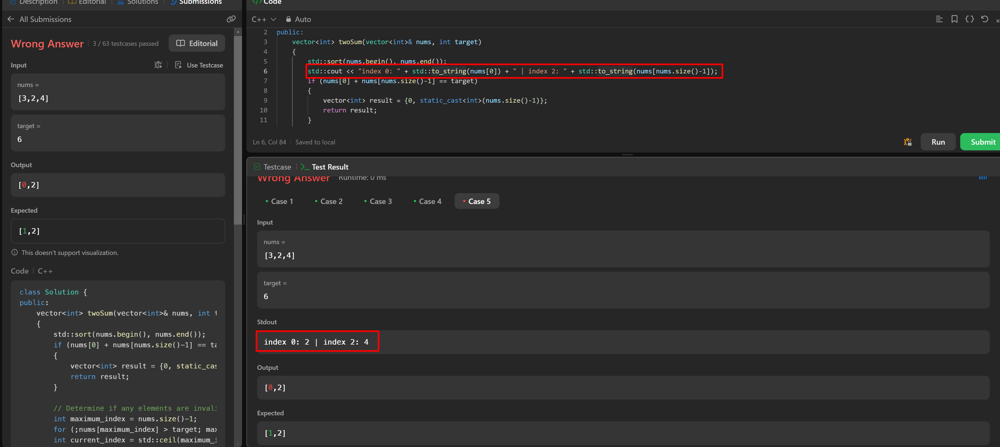Click the bookmark icon in the code toolbar
The width and height of the screenshot is (1000, 447).
coord(954,19)
